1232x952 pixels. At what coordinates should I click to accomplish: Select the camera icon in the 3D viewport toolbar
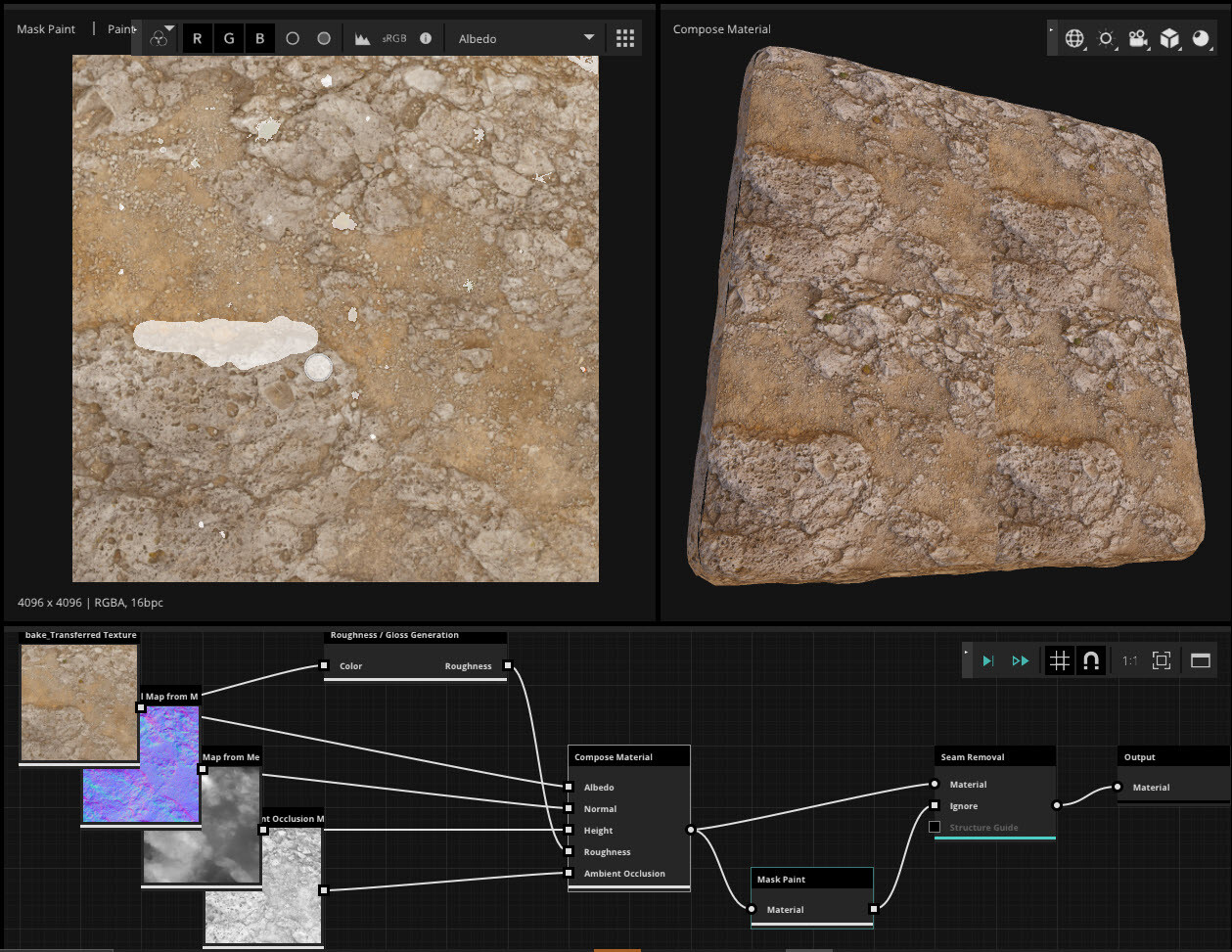point(1137,38)
